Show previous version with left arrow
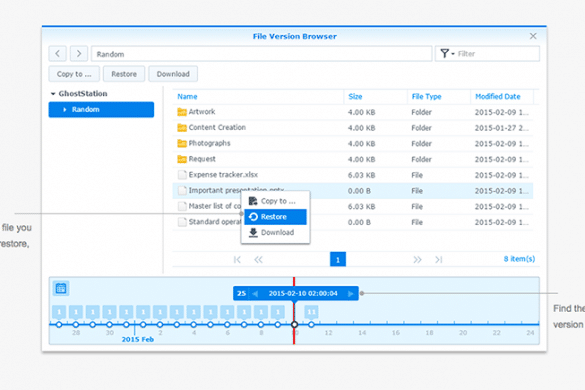The width and height of the screenshot is (585, 390). (255, 294)
